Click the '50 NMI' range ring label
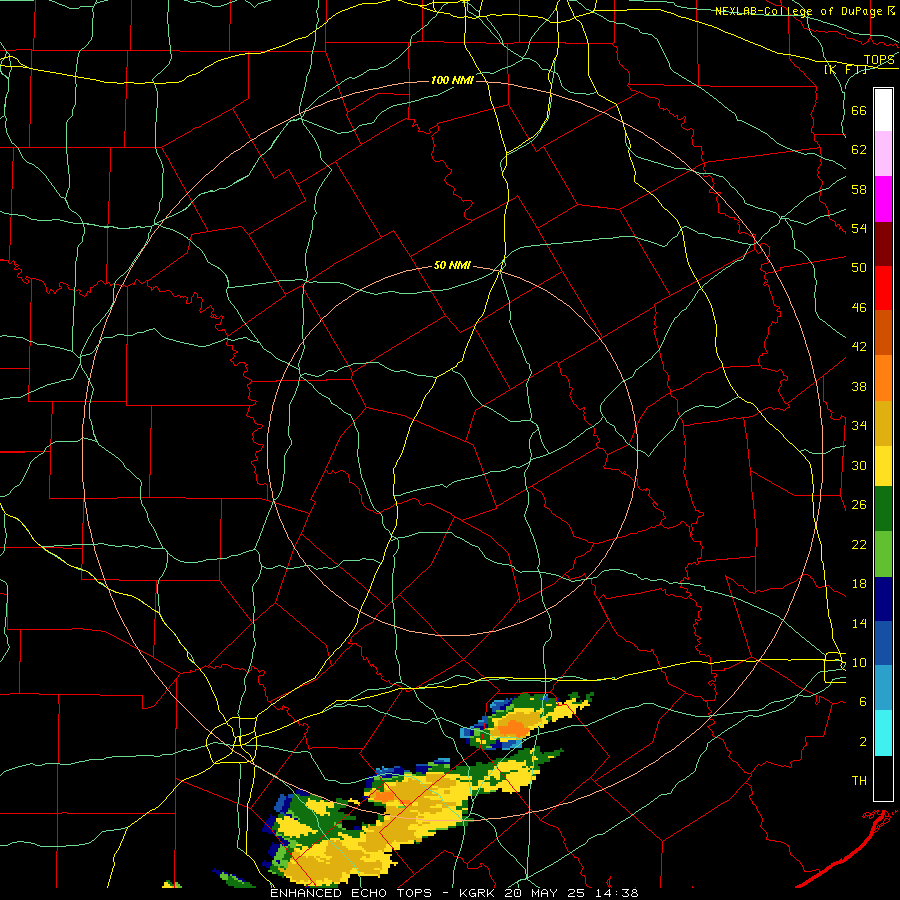This screenshot has width=900, height=900. click(452, 265)
